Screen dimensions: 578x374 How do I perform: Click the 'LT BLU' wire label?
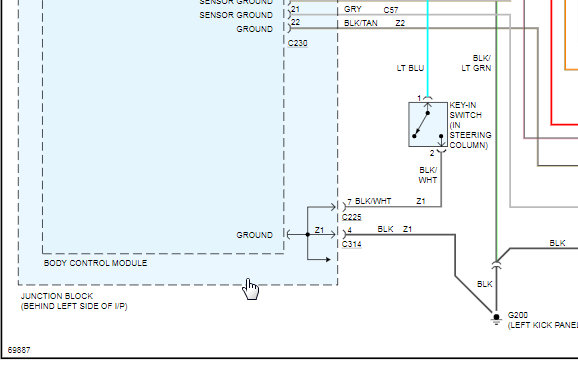pyautogui.click(x=410, y=68)
